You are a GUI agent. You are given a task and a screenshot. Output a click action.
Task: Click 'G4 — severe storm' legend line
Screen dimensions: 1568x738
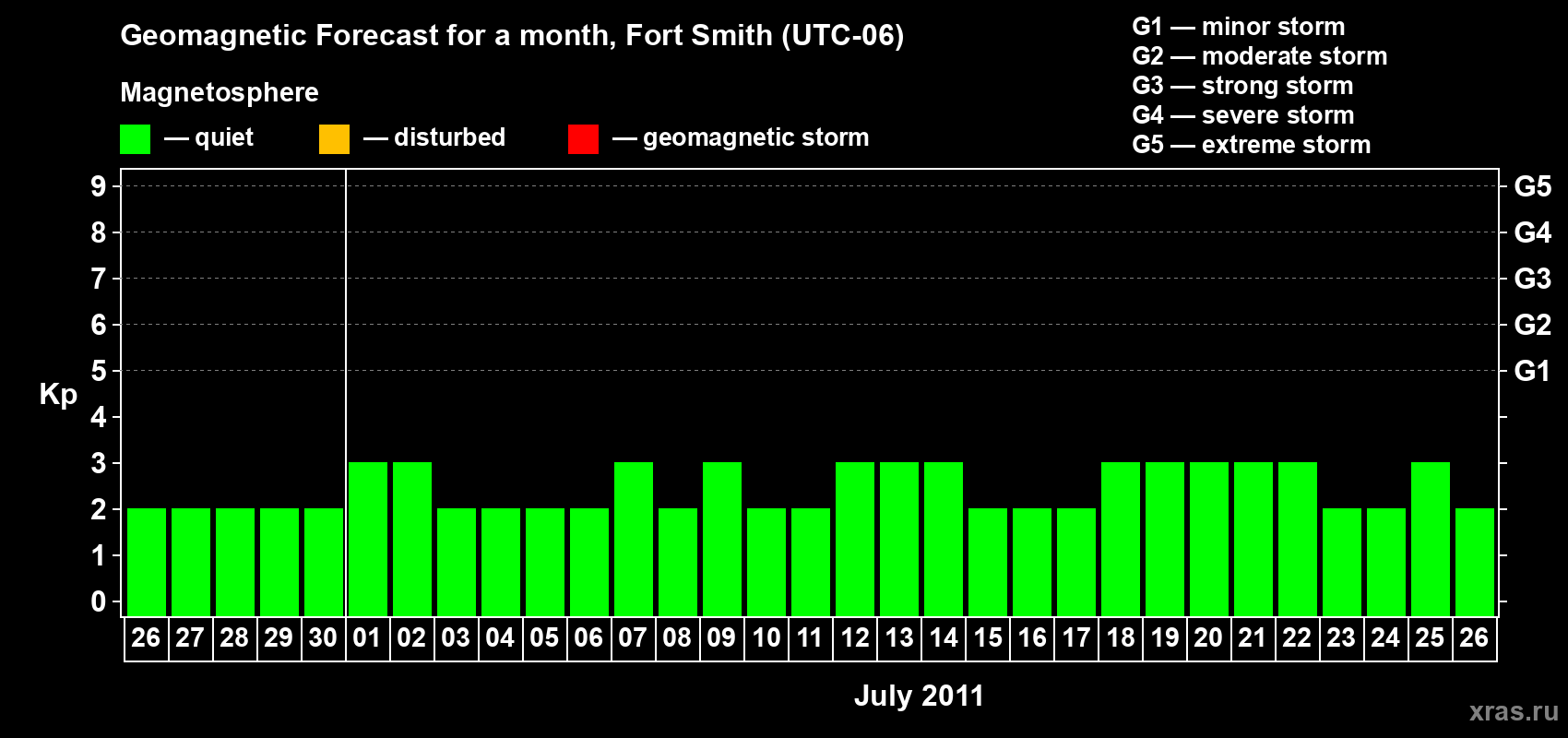1242,115
